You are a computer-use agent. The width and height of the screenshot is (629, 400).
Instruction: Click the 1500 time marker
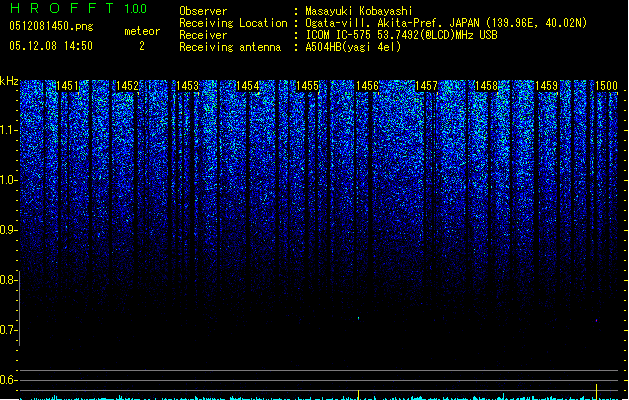[x=606, y=86]
